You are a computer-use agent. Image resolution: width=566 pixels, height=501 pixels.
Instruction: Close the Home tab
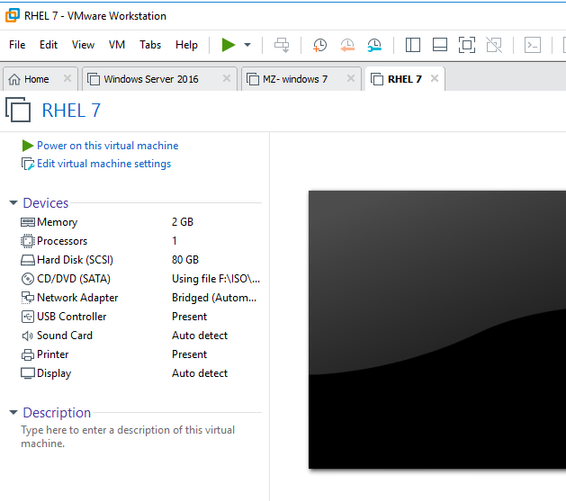67,78
